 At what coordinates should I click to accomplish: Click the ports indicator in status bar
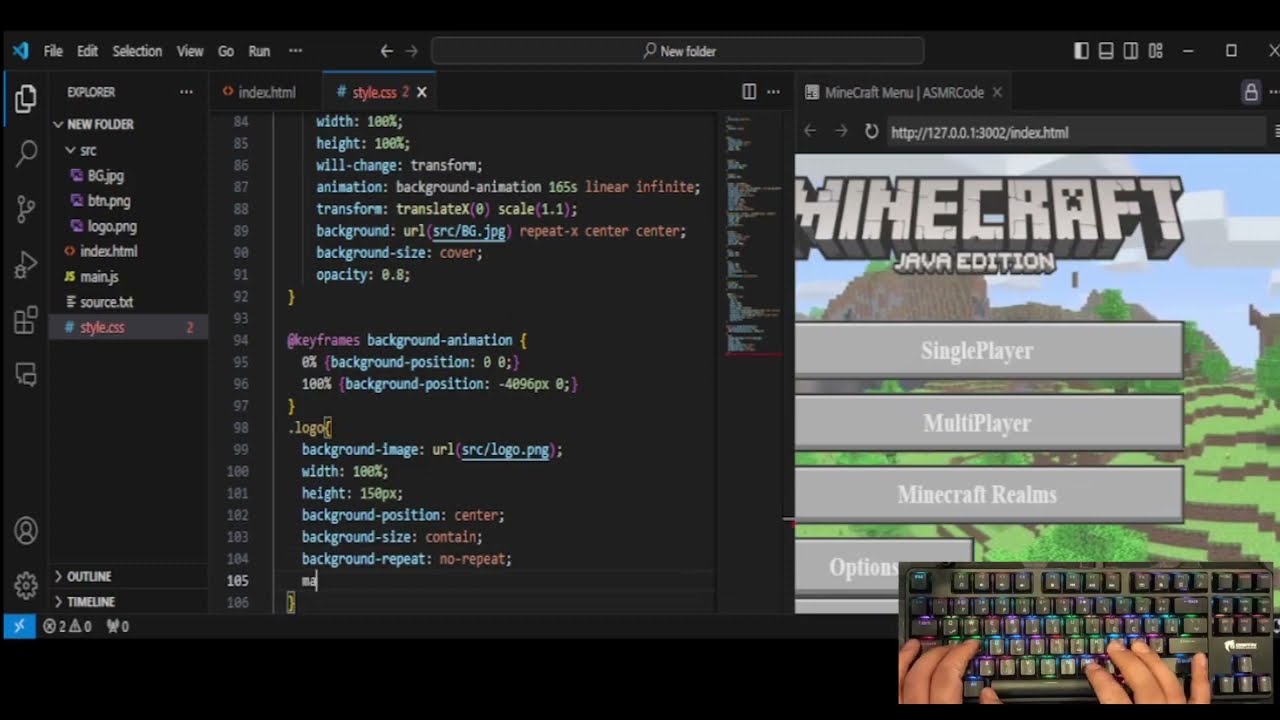click(118, 627)
